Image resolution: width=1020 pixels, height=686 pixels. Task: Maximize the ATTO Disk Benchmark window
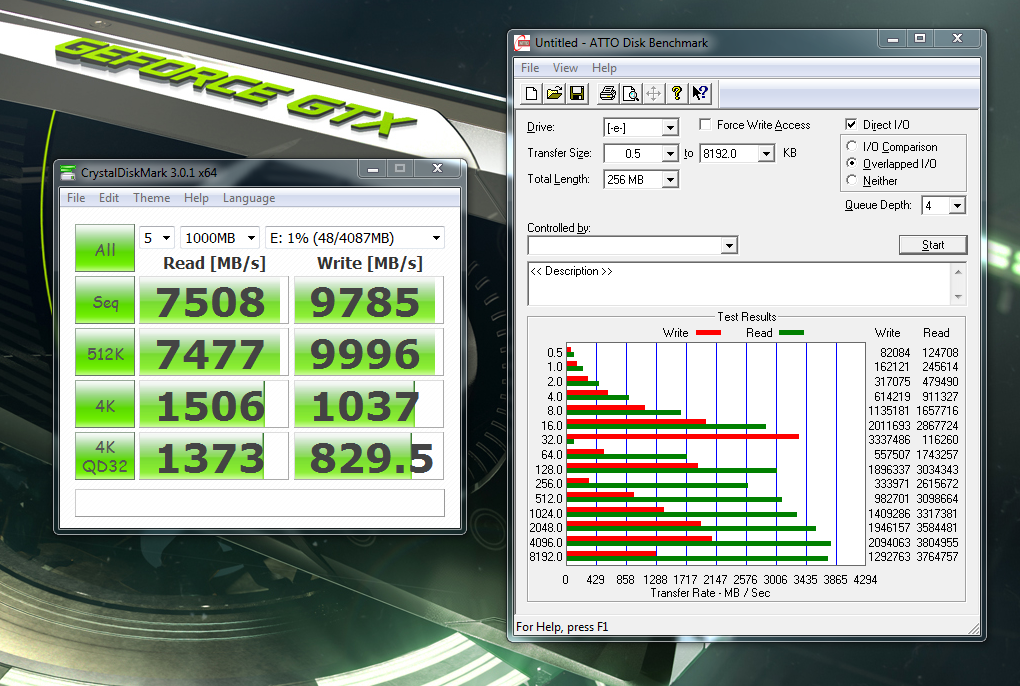[920, 39]
